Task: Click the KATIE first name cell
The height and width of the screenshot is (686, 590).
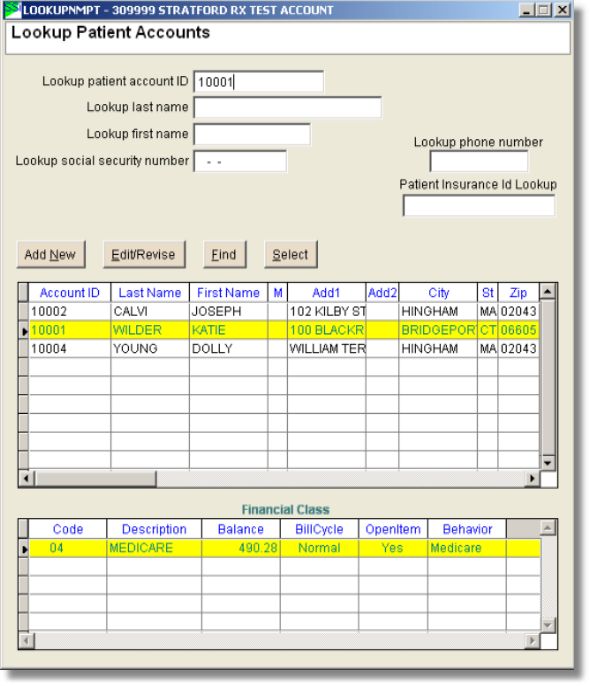Action: 228,330
